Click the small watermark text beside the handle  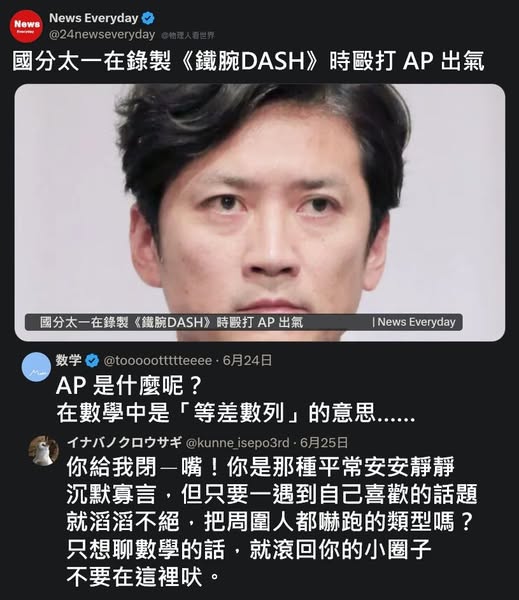click(188, 36)
